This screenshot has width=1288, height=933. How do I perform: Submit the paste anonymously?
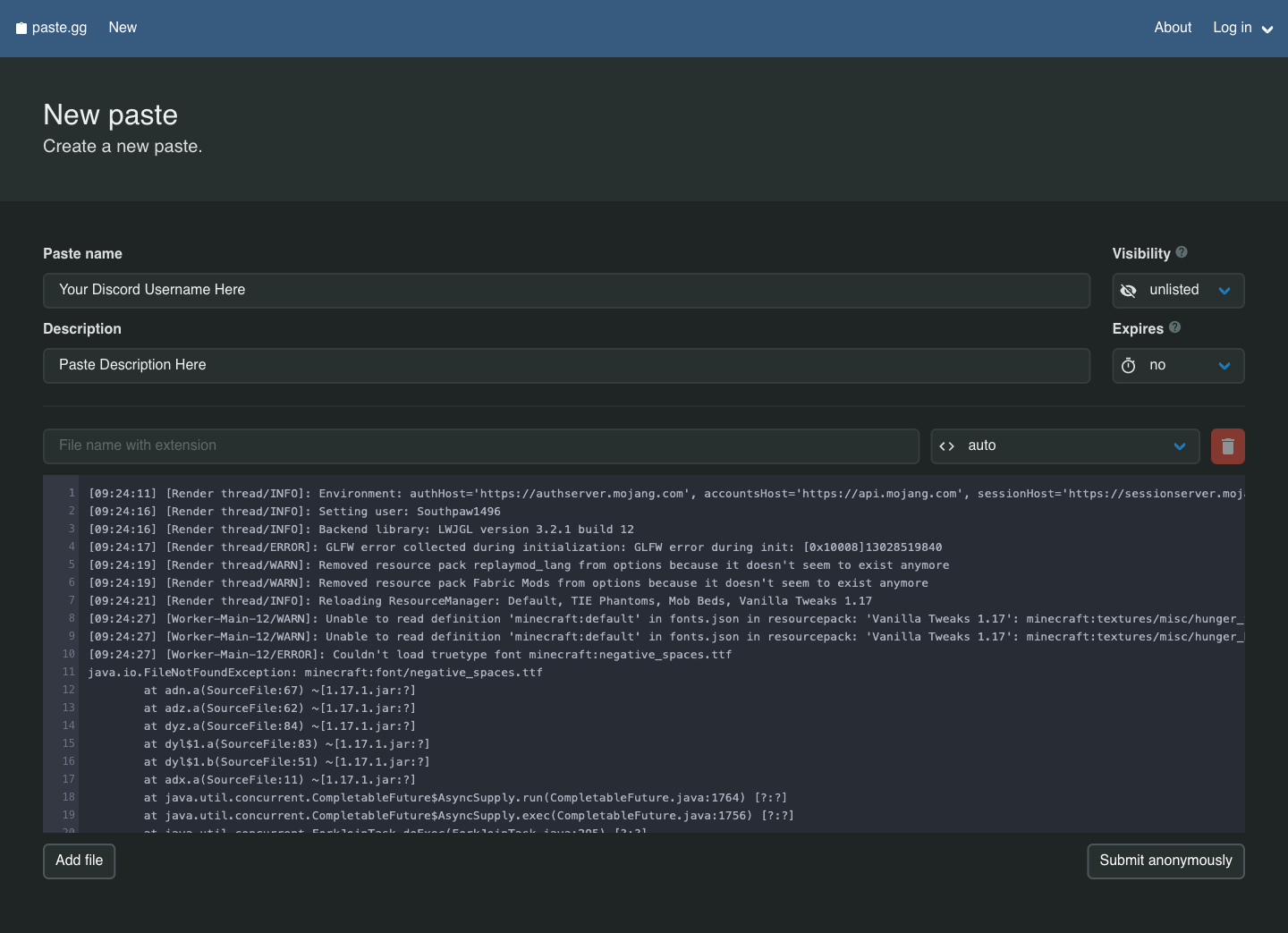[1165, 861]
